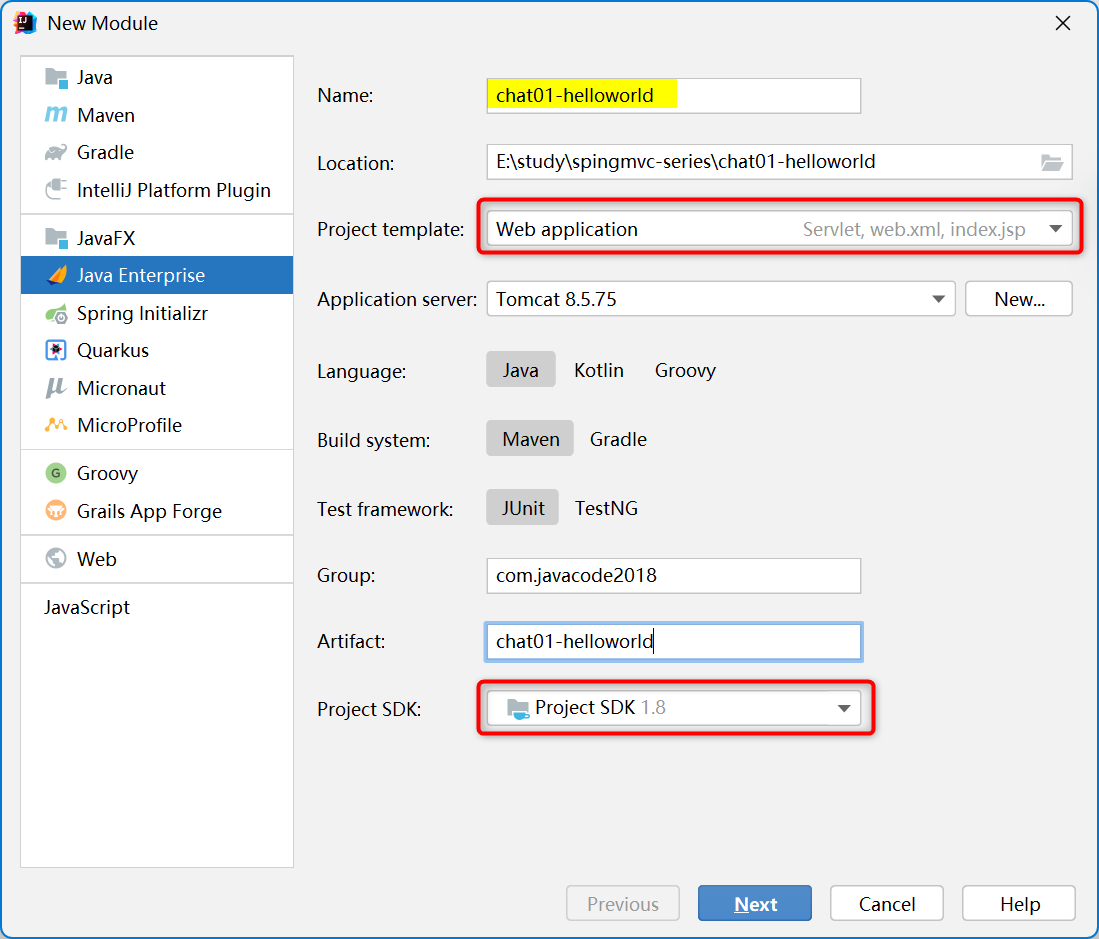1099x939 pixels.
Task: Select Groovy language option
Action: click(685, 369)
